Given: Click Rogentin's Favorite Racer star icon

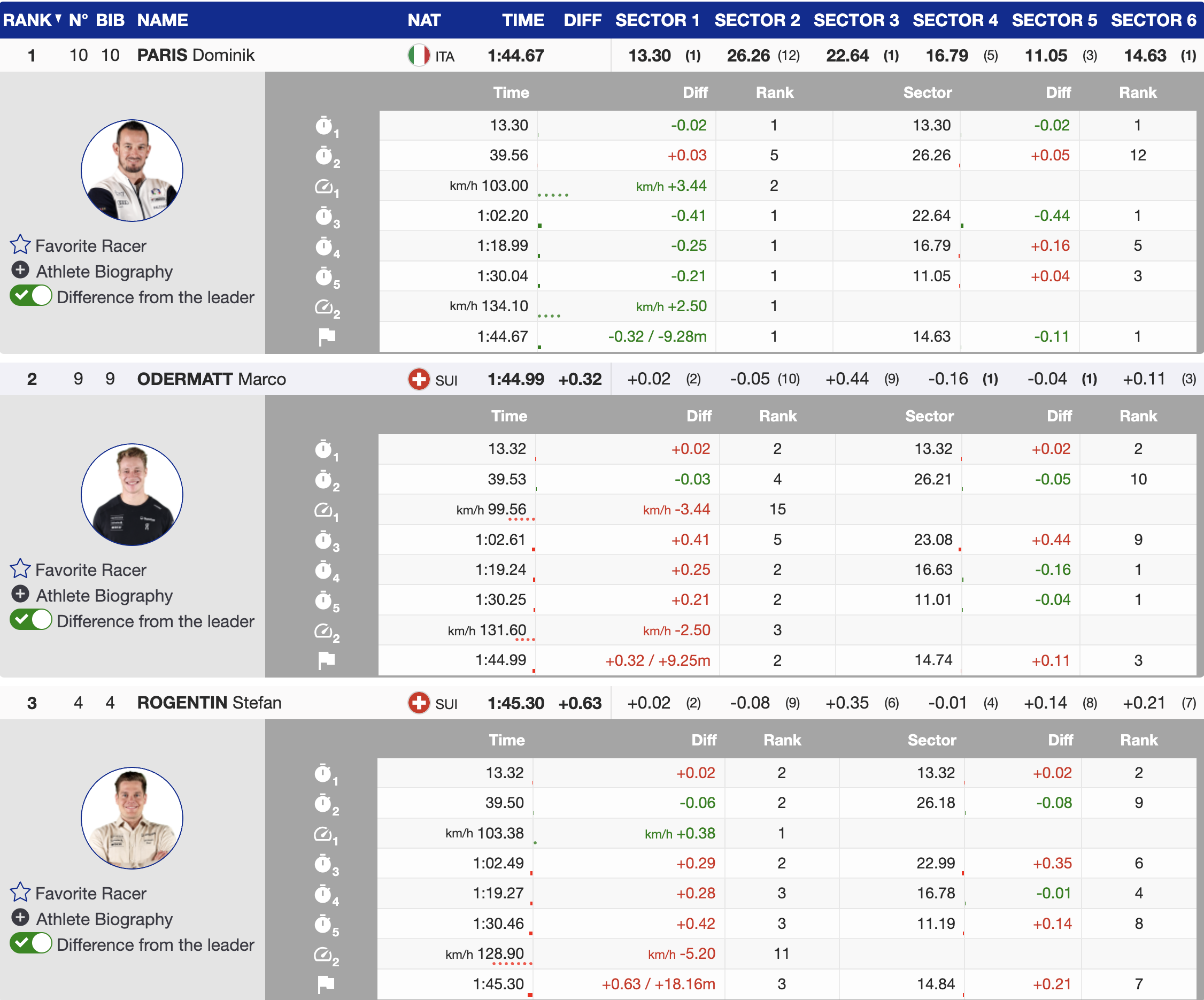Looking at the screenshot, I should point(20,892).
